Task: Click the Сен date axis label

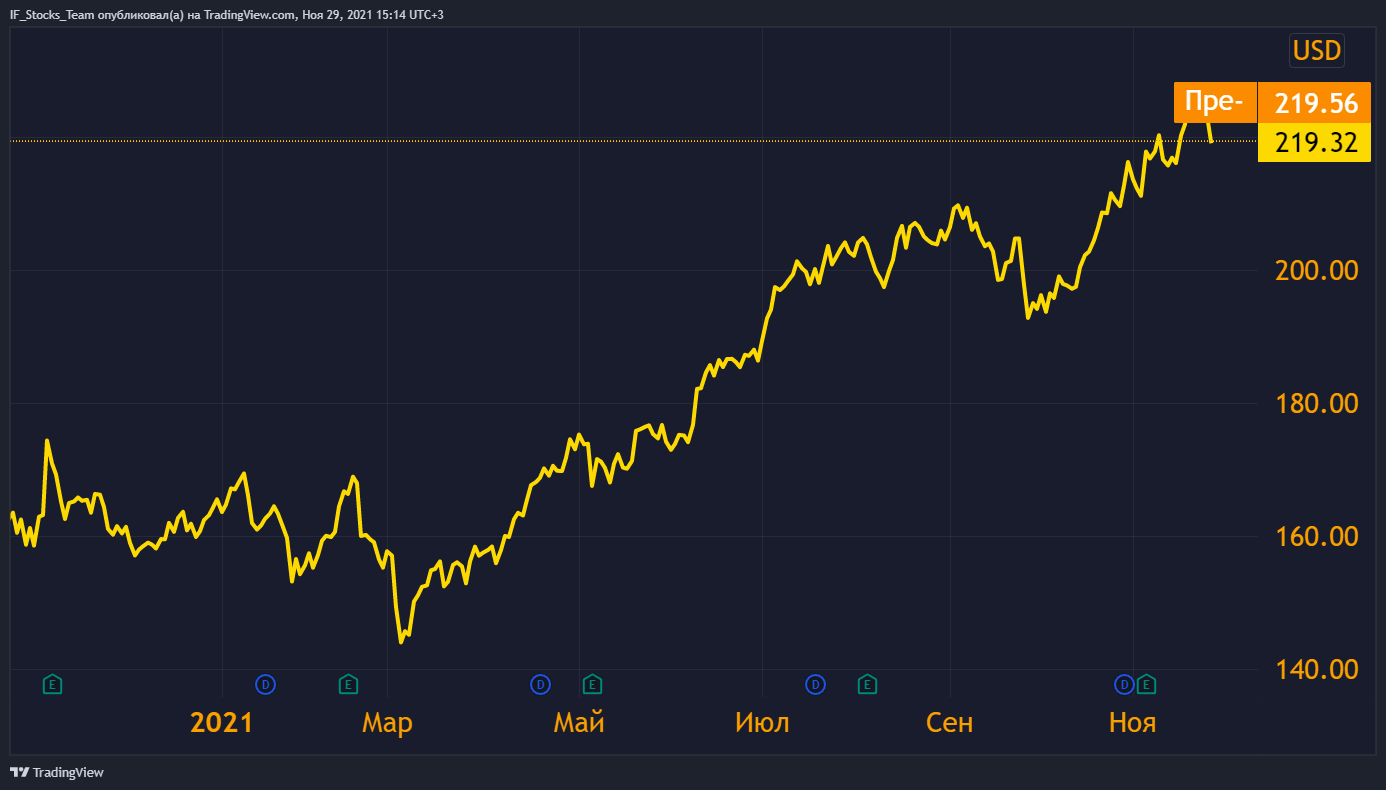Action: [949, 723]
